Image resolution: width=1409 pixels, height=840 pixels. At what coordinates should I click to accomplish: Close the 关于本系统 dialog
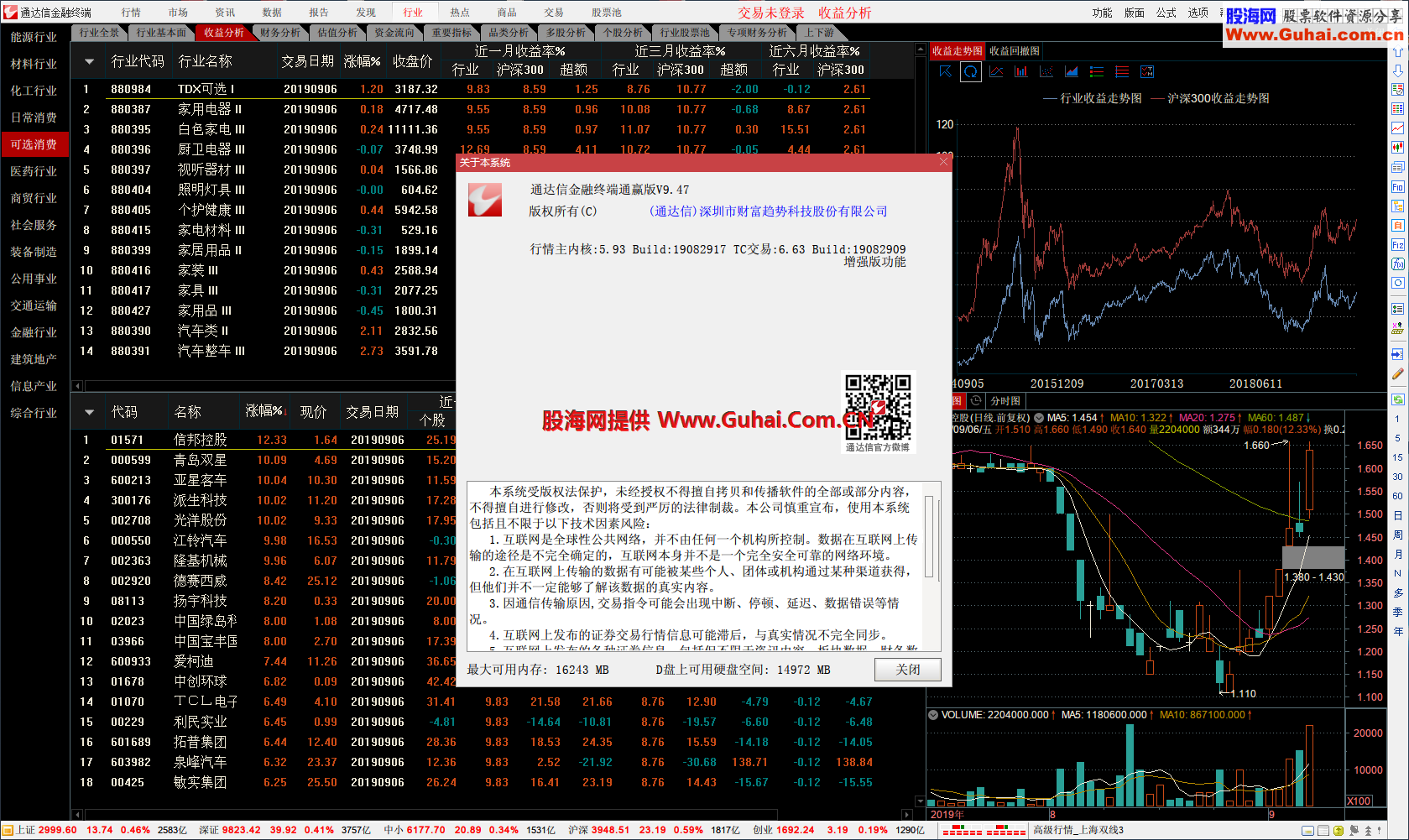click(943, 161)
